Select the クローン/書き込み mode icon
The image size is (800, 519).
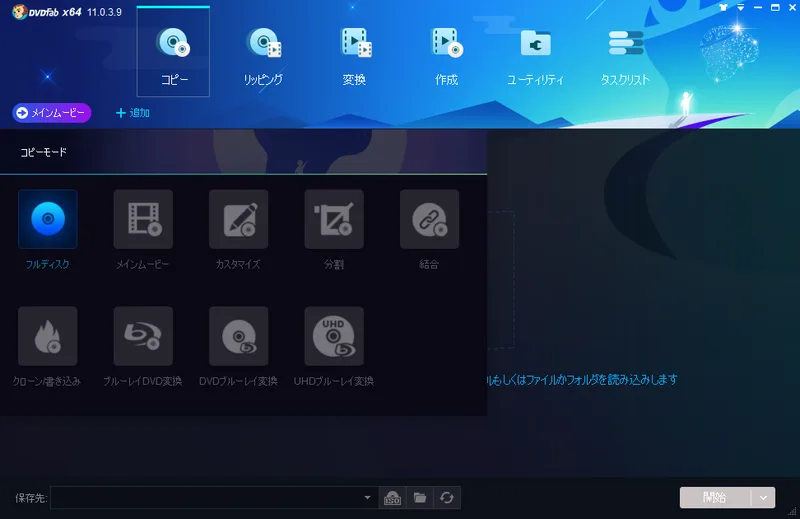(47, 336)
